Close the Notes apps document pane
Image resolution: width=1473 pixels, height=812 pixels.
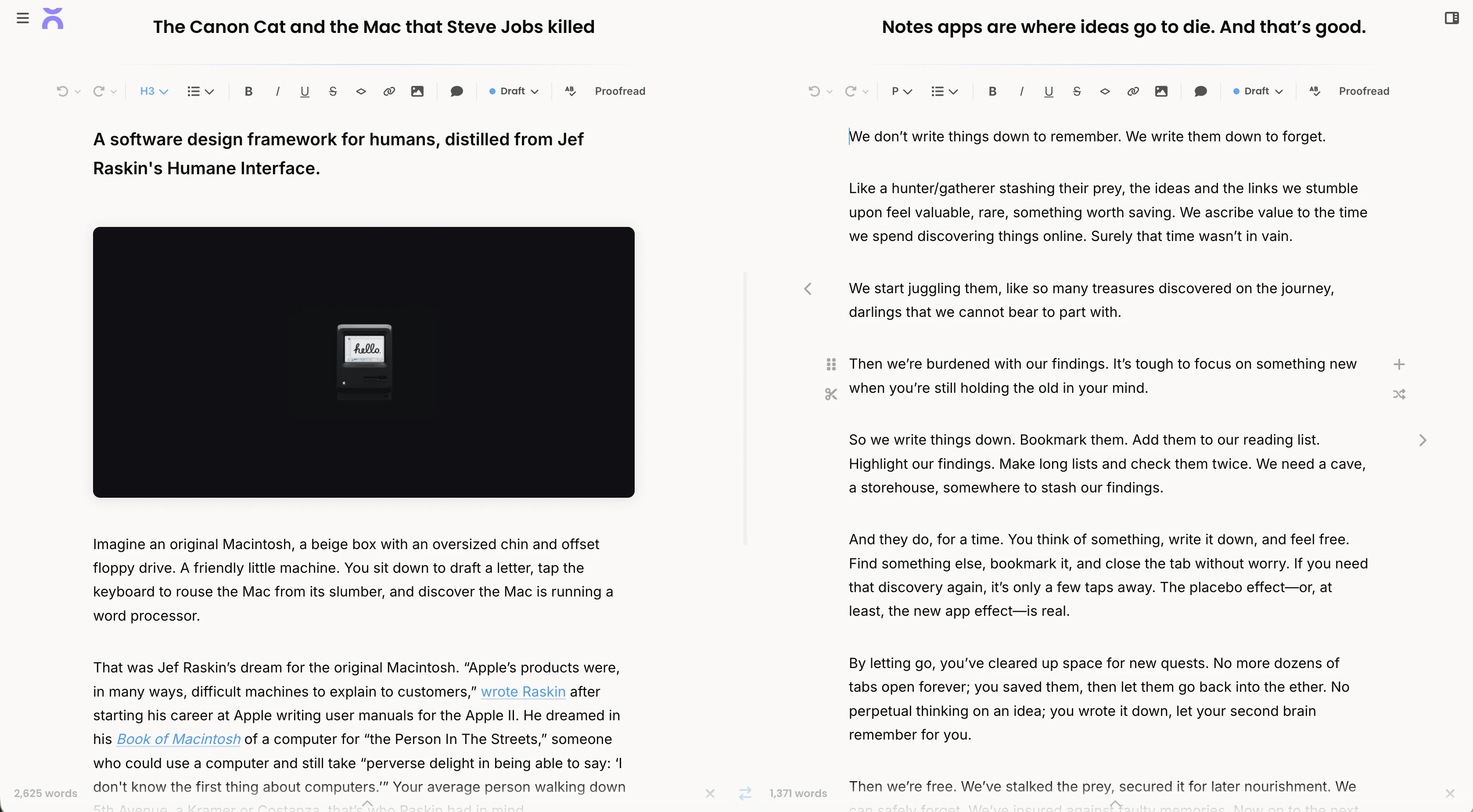click(x=1450, y=793)
